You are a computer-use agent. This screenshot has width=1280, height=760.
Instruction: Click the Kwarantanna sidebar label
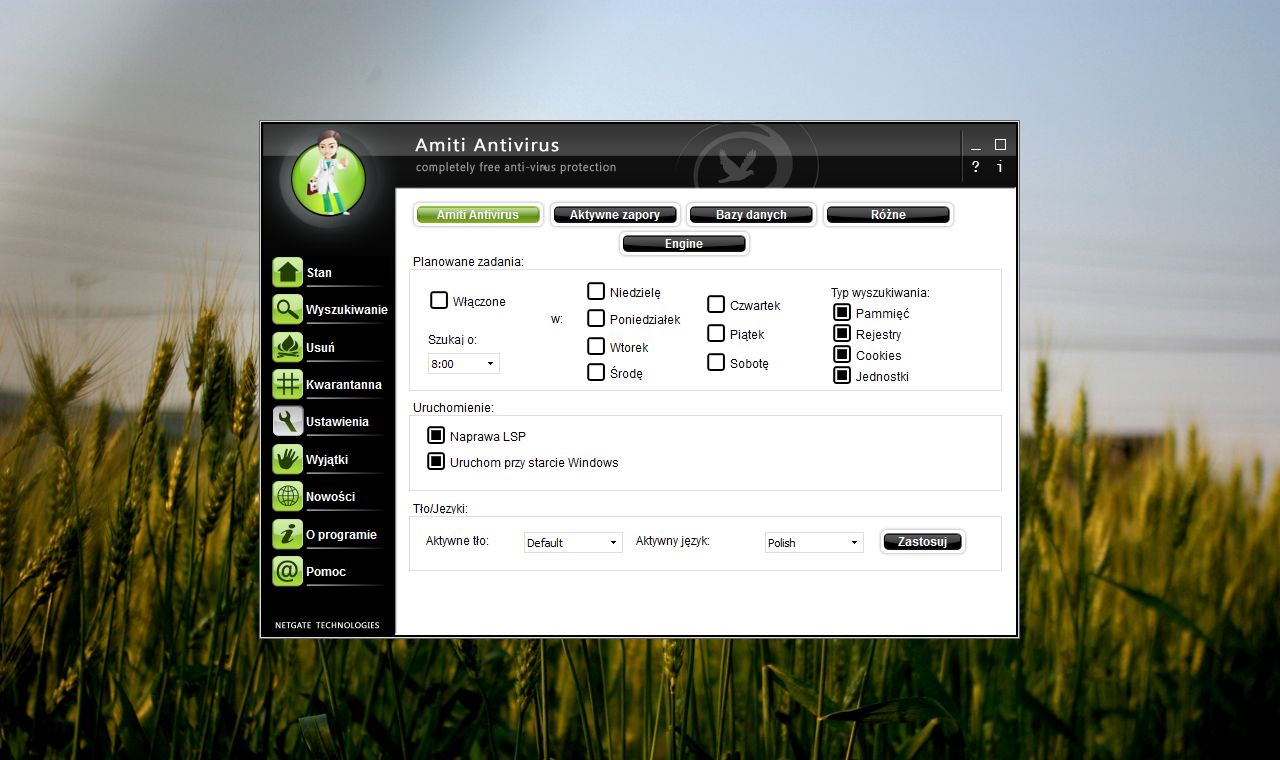pyautogui.click(x=344, y=385)
